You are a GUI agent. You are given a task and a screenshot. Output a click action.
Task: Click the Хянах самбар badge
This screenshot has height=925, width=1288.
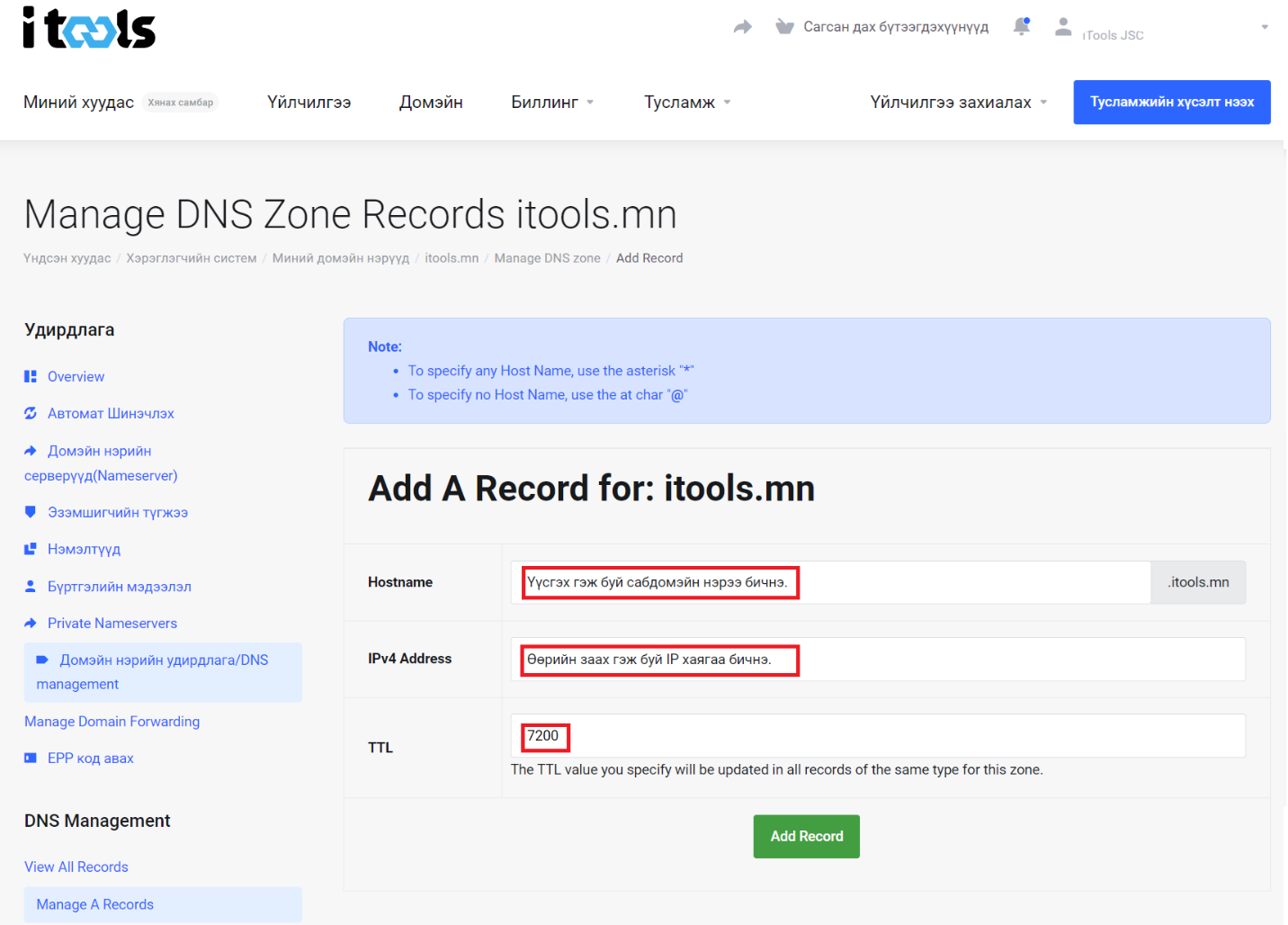pyautogui.click(x=181, y=103)
